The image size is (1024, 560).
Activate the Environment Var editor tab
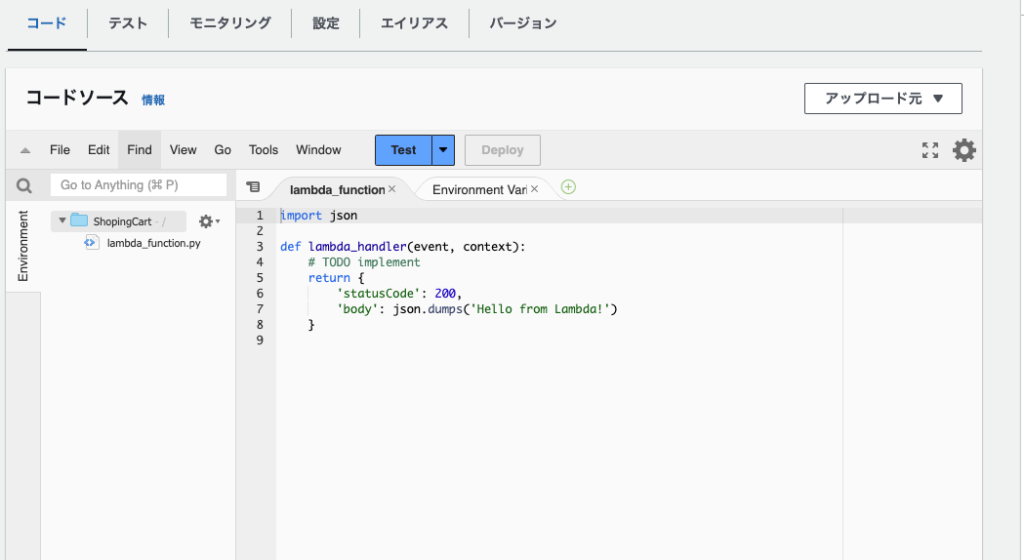pos(479,189)
